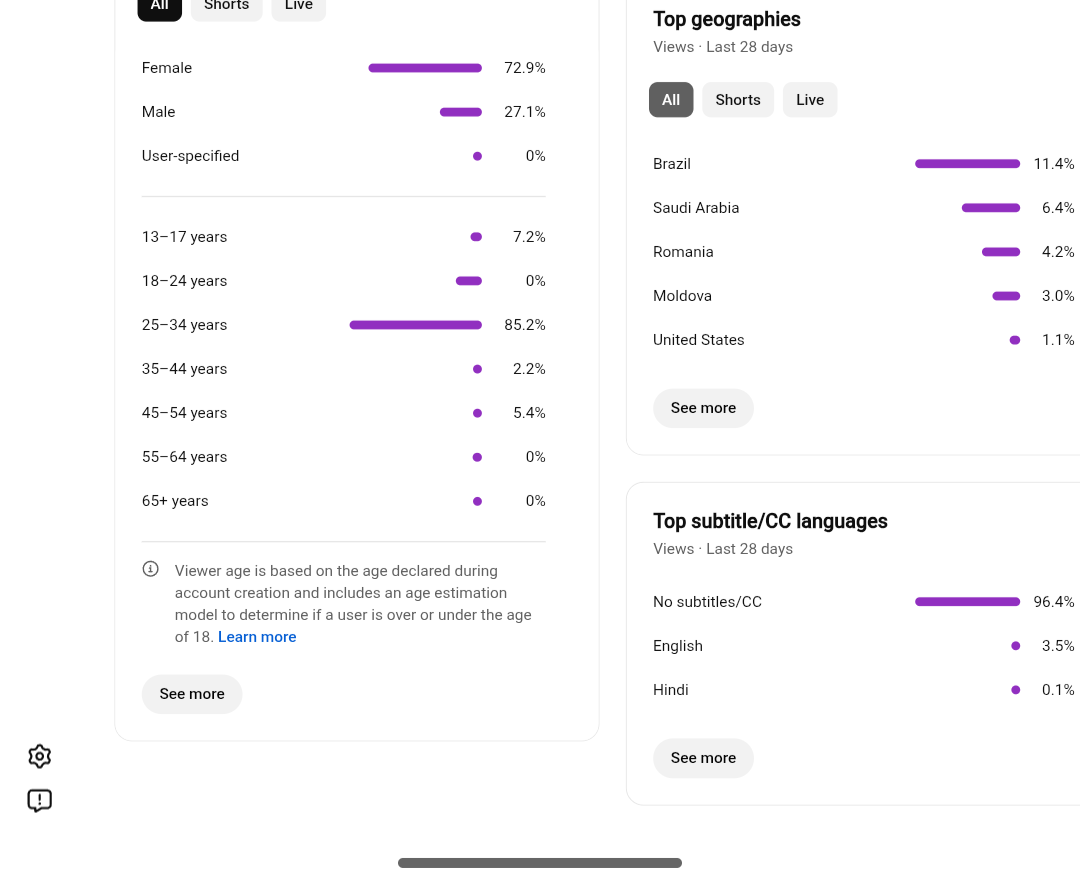Click See more under subtitle/CC languages

[x=703, y=758]
